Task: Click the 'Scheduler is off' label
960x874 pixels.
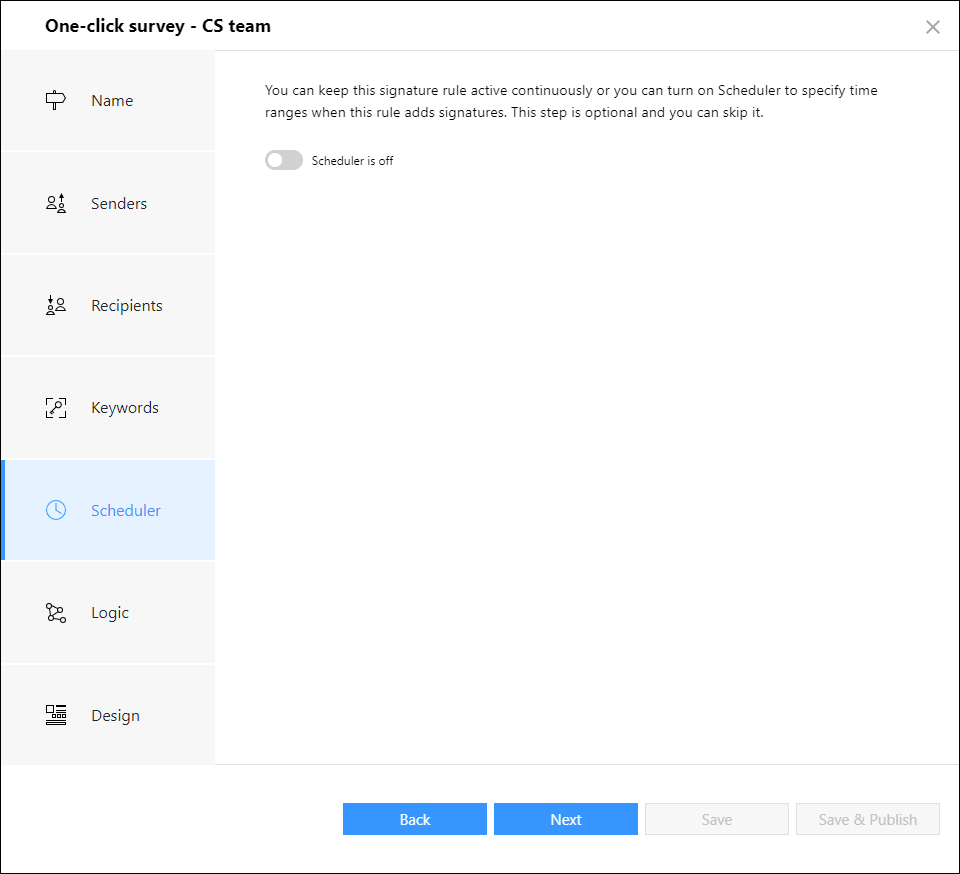Action: 352,160
